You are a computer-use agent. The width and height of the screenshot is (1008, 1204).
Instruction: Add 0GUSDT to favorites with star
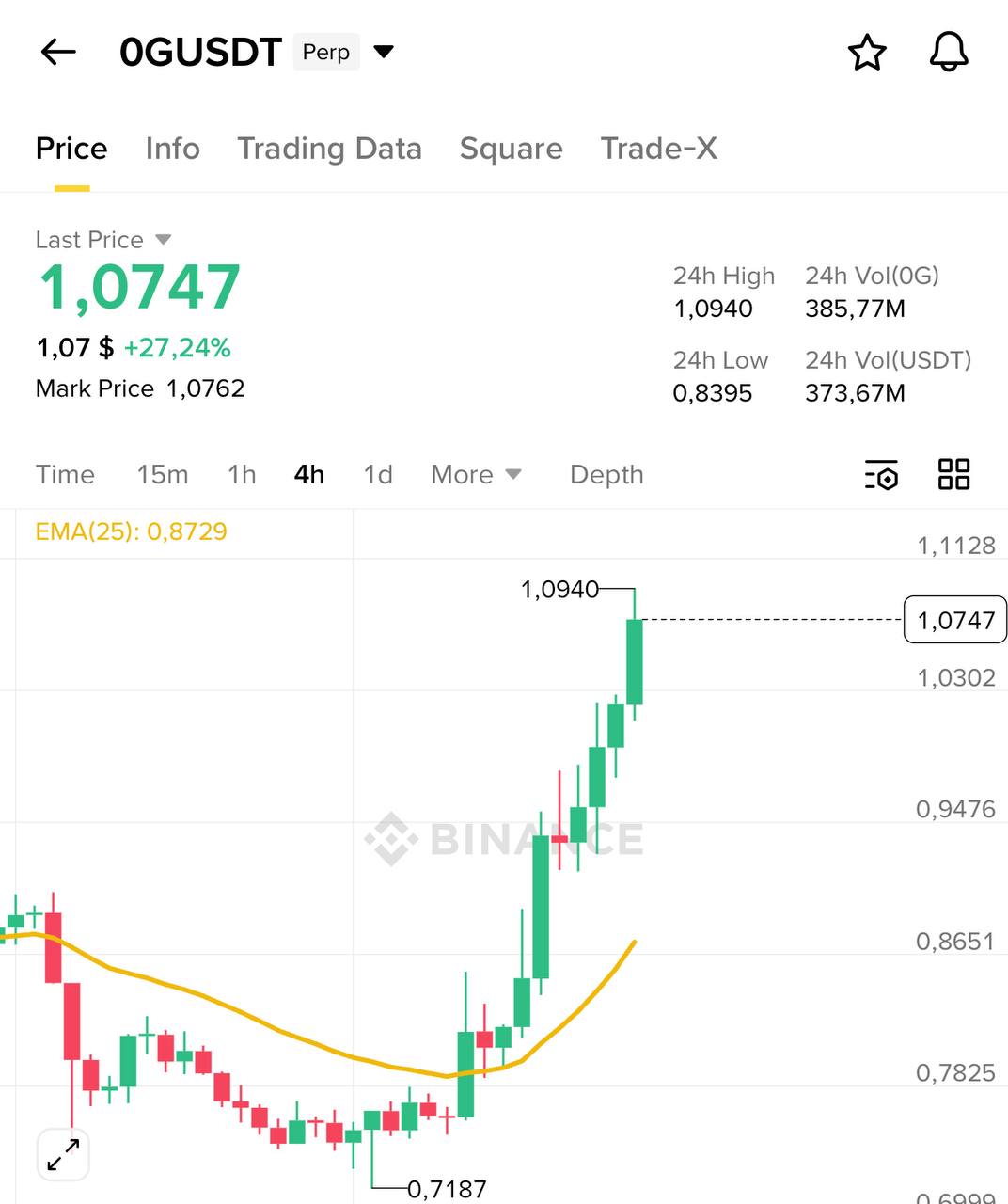(867, 53)
